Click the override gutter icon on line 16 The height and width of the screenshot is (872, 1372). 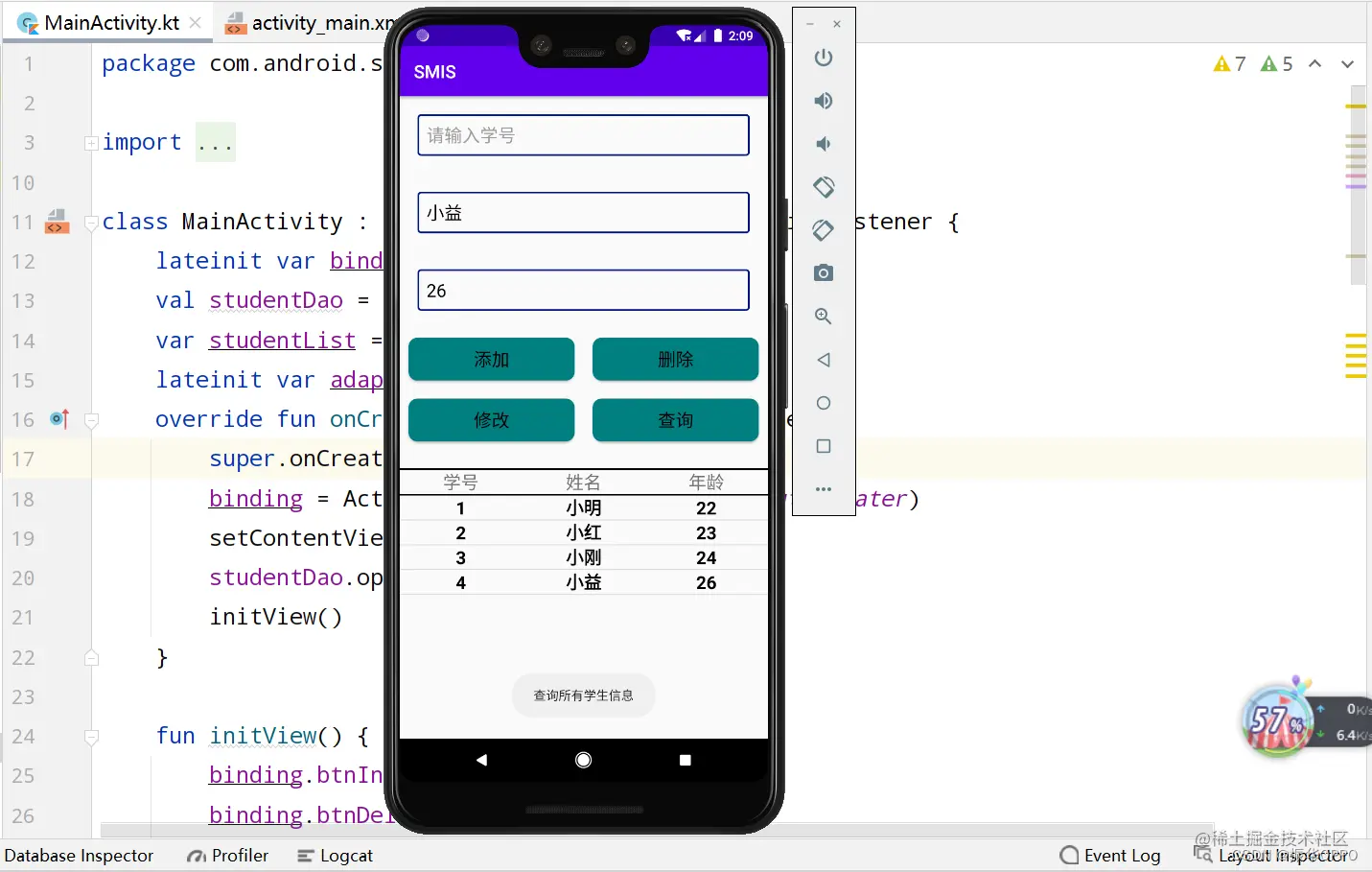[x=59, y=419]
